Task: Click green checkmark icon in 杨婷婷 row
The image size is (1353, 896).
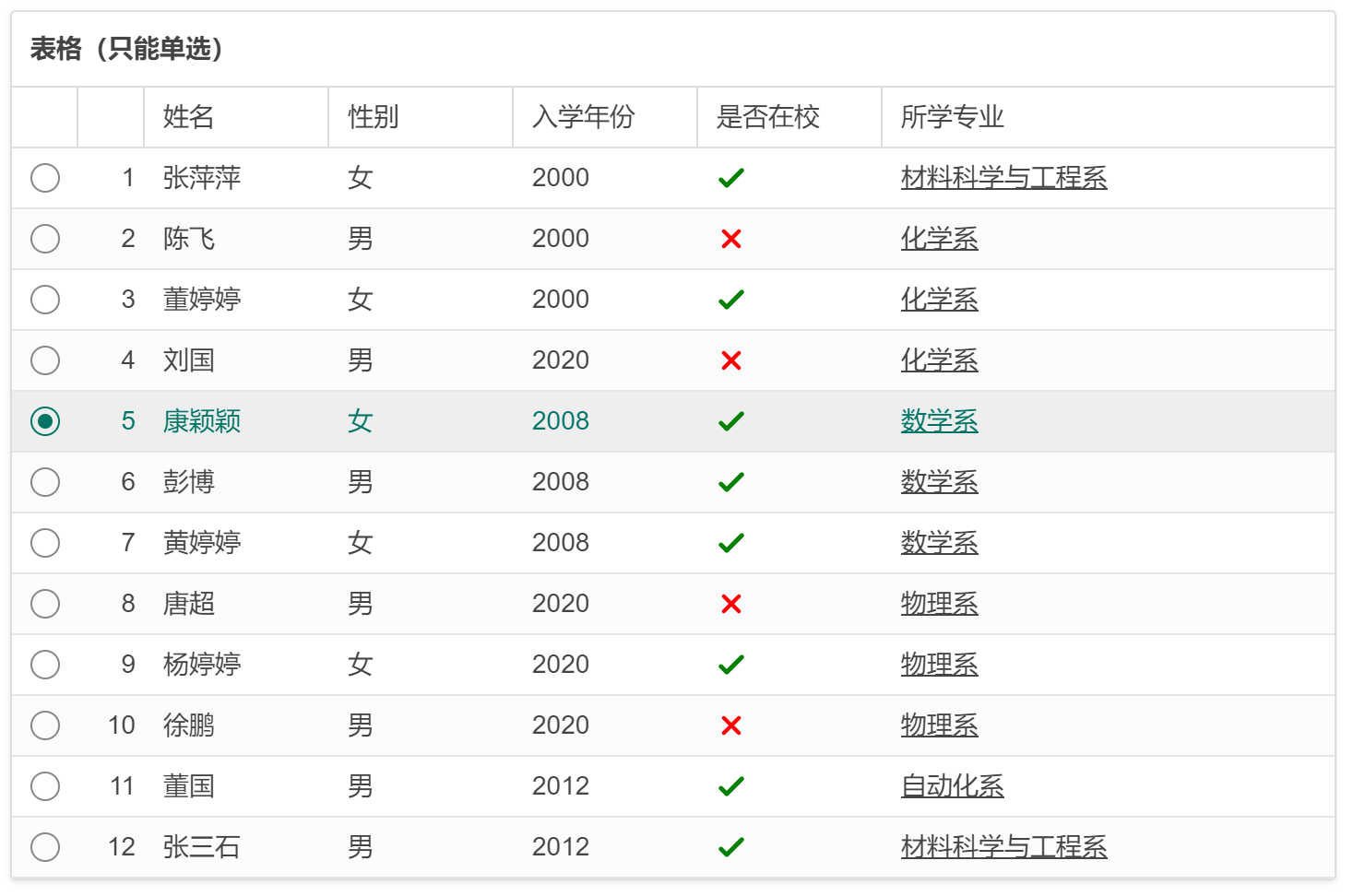Action: click(730, 665)
